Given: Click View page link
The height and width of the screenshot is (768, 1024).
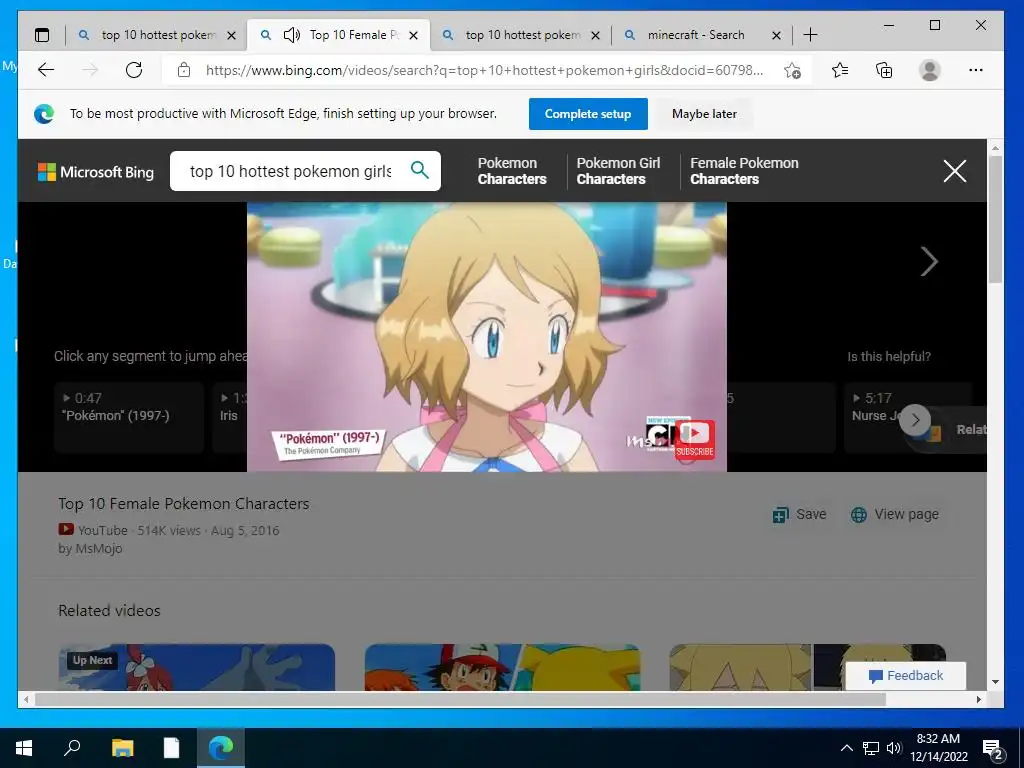Looking at the screenshot, I should click(895, 515).
